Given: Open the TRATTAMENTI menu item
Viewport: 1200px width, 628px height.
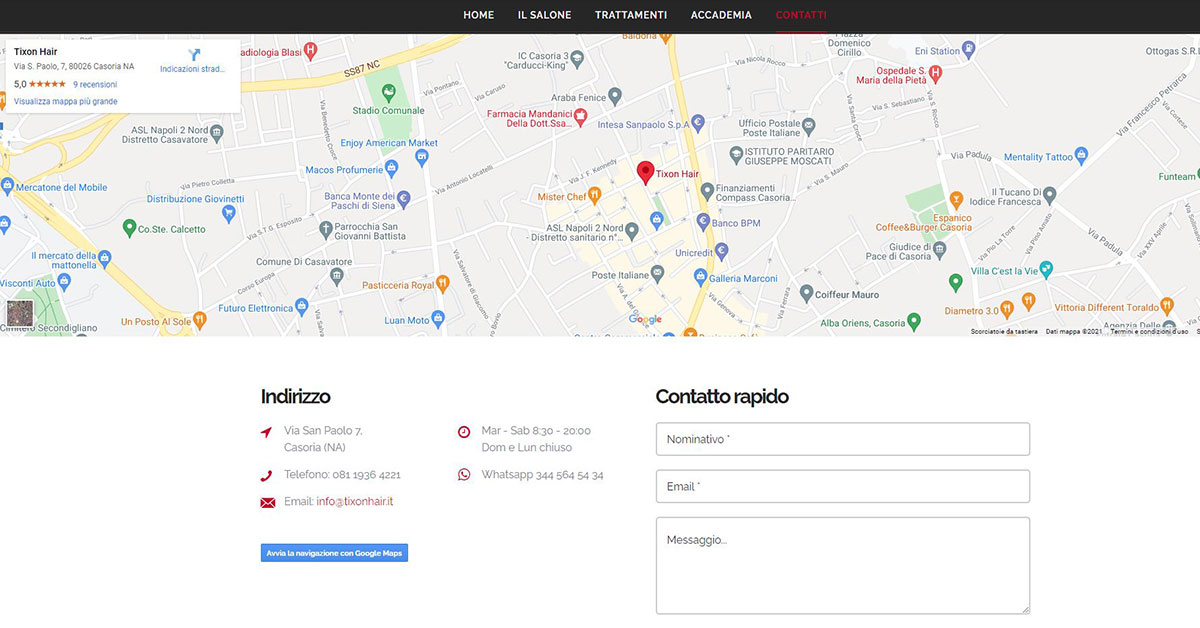Looking at the screenshot, I should coord(631,15).
